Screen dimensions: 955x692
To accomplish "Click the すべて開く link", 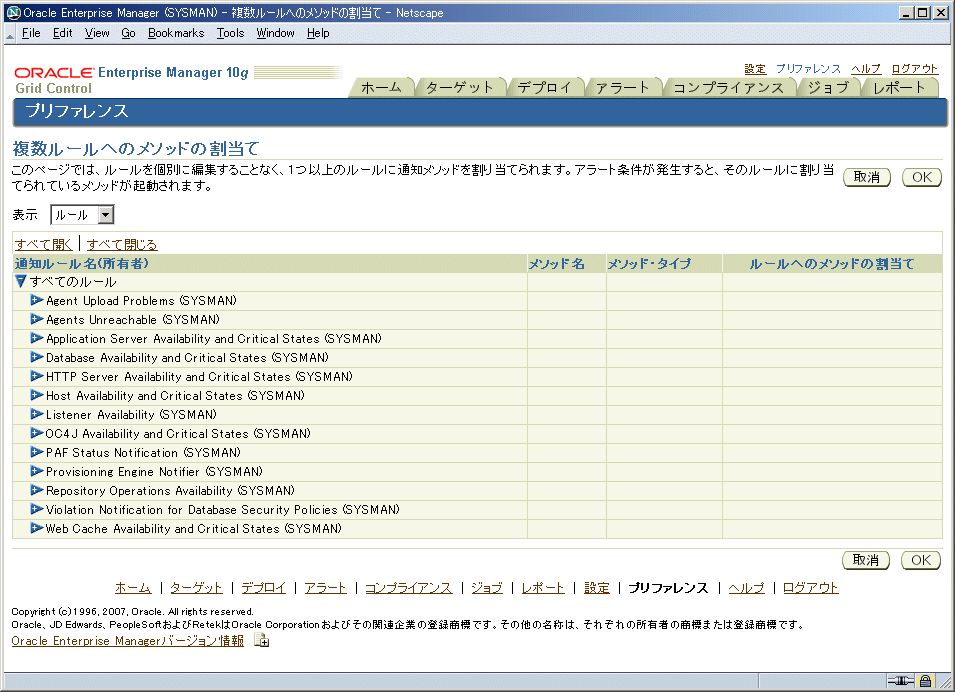I will [x=43, y=244].
